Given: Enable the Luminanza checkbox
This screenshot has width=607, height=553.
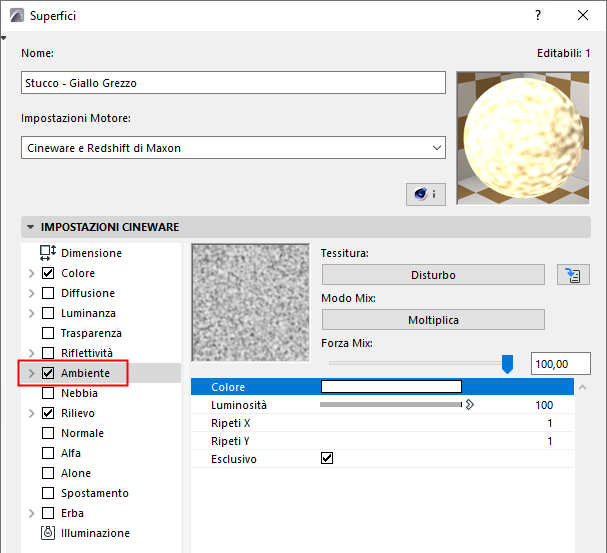Looking at the screenshot, I should (x=48, y=313).
